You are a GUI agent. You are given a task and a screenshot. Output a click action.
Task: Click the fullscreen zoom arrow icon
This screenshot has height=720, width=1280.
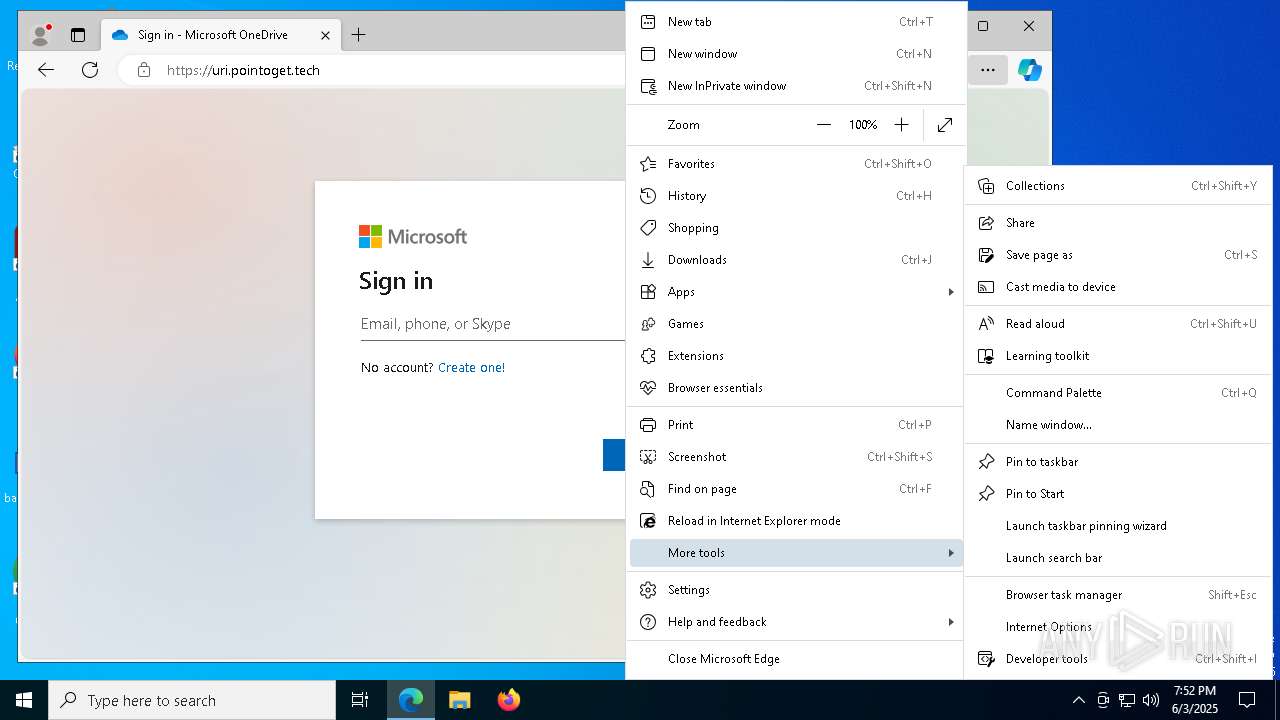(945, 124)
